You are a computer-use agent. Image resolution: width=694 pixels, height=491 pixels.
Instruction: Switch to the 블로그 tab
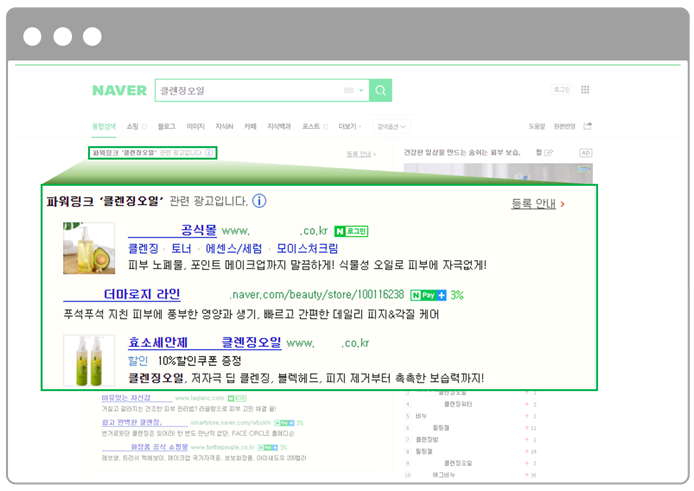coord(166,127)
